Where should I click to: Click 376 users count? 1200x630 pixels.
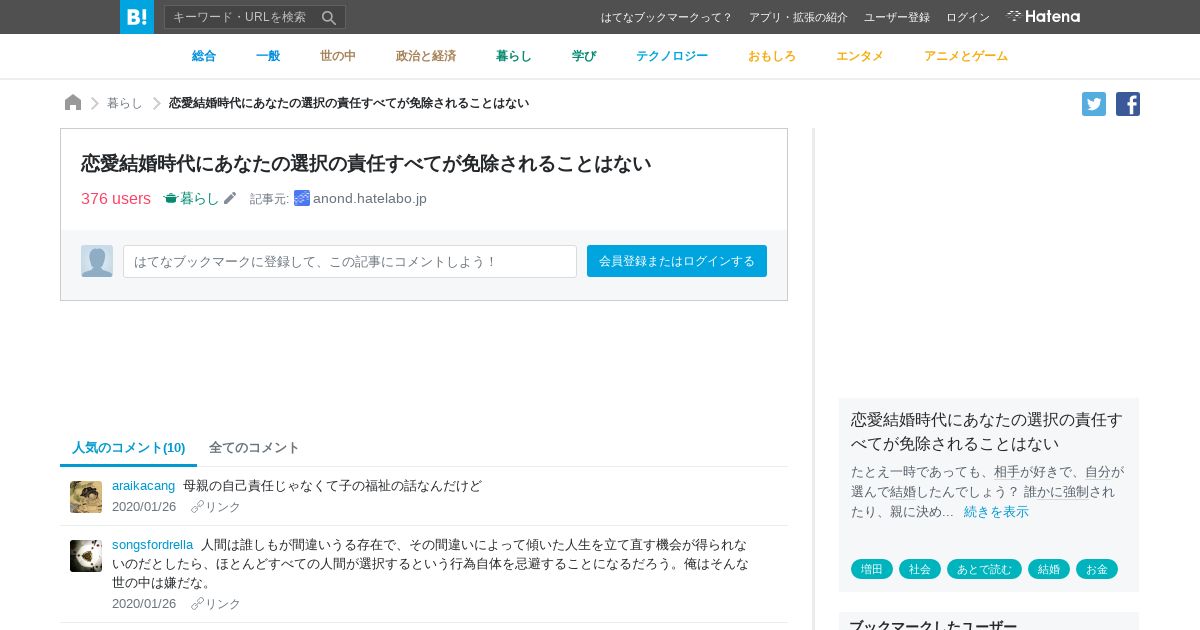116,198
